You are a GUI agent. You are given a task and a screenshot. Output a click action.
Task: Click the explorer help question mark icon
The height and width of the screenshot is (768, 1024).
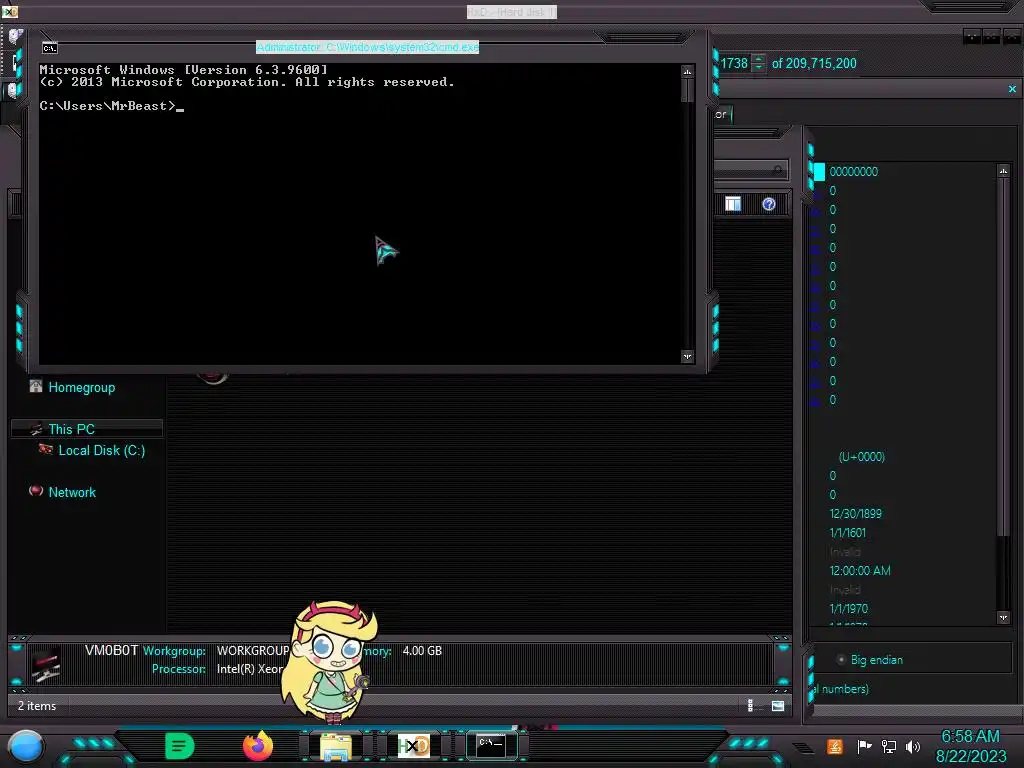click(769, 204)
